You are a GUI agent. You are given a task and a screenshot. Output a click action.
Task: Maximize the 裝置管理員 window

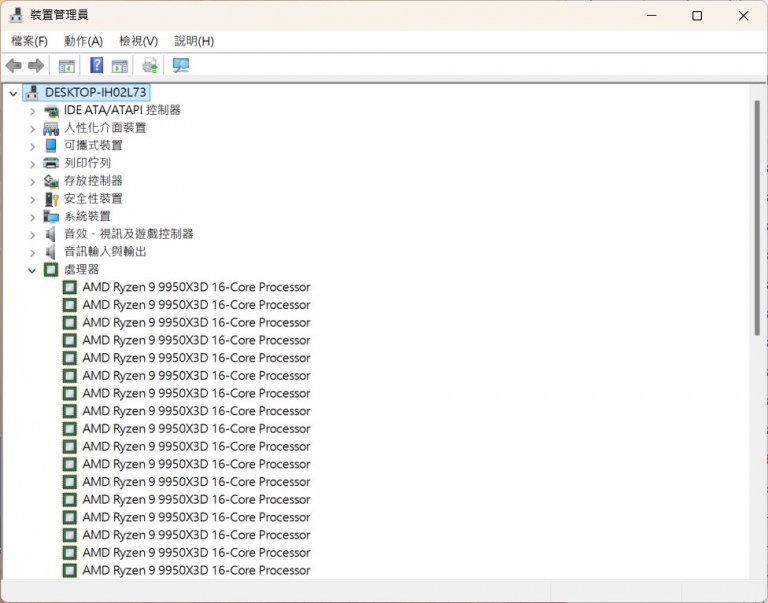tap(697, 16)
